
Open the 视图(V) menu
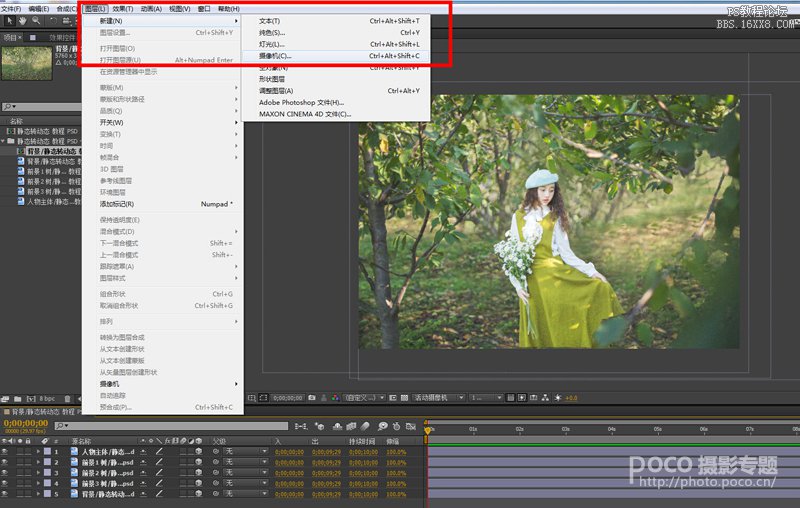pyautogui.click(x=180, y=9)
